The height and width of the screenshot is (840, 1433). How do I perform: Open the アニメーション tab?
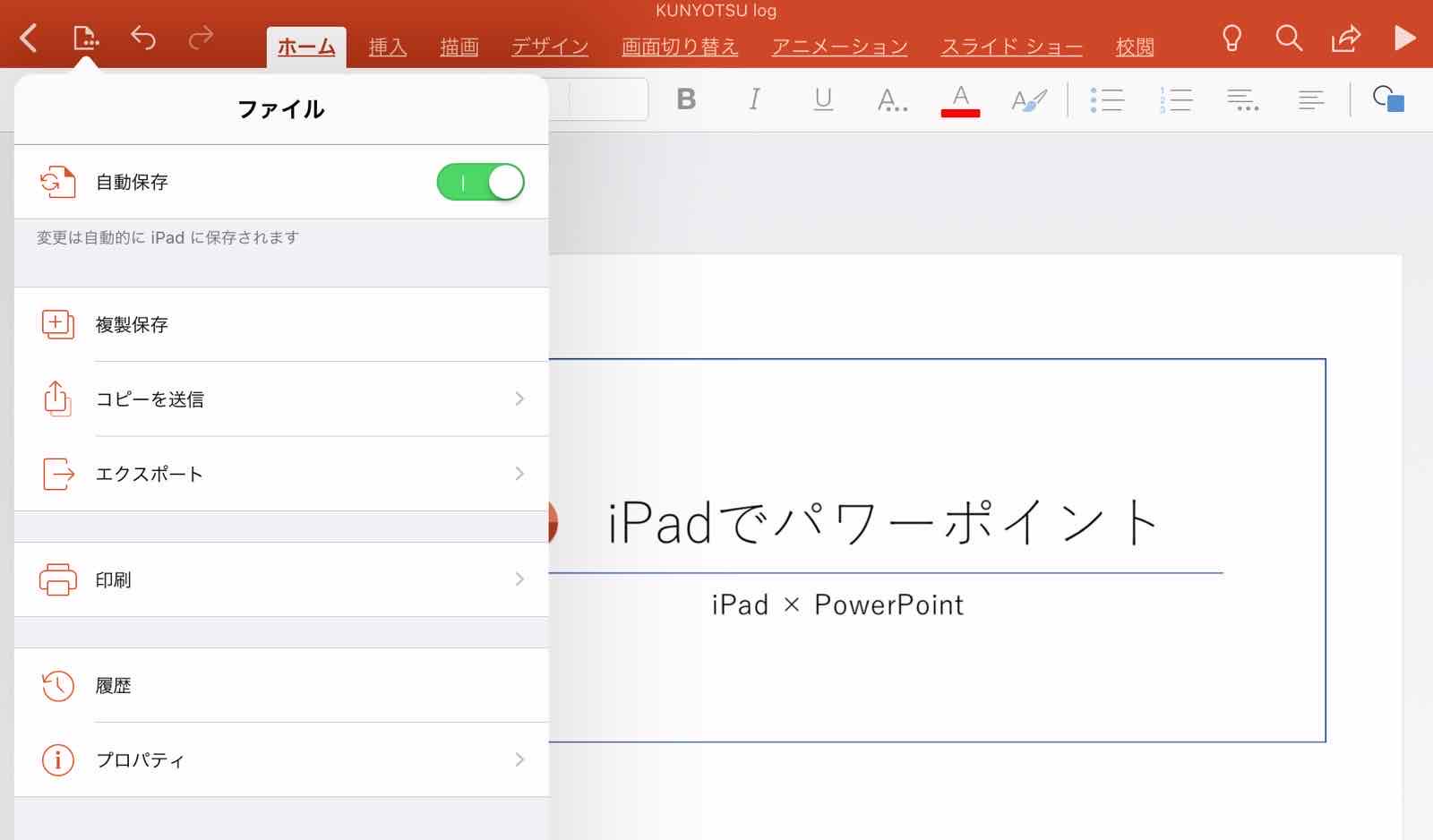[840, 47]
